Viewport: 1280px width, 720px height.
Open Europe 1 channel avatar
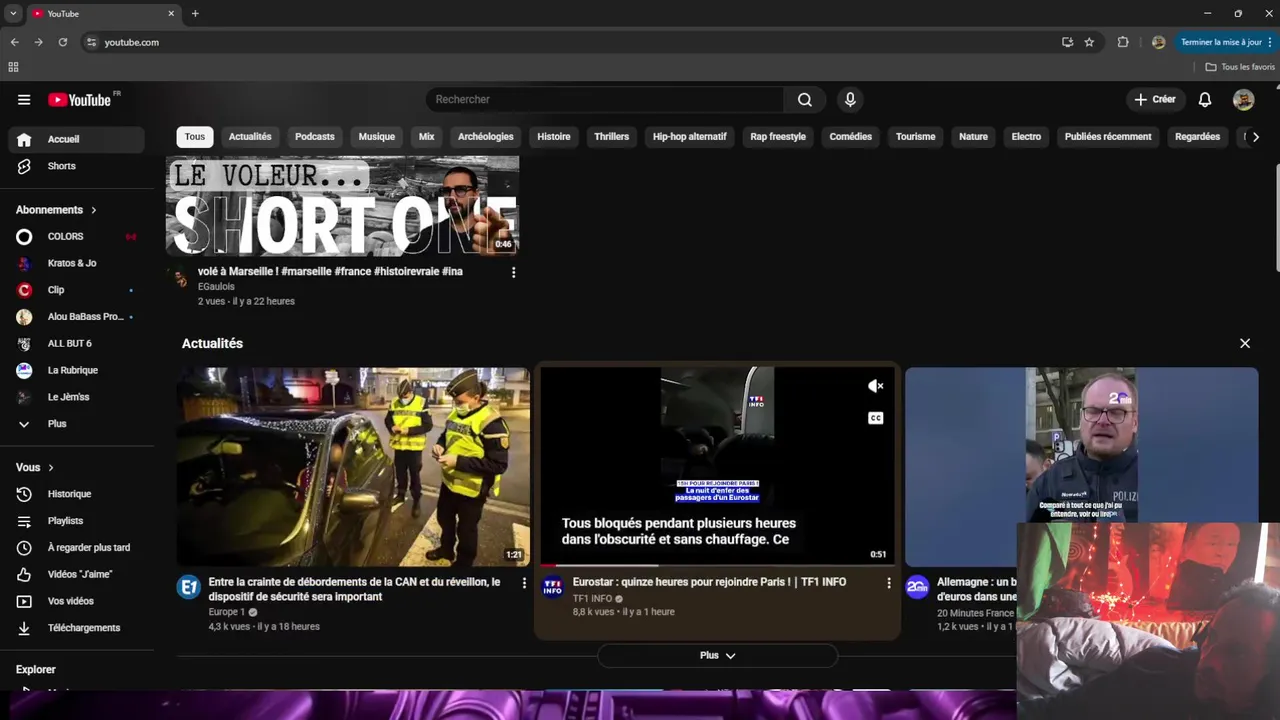(x=189, y=587)
